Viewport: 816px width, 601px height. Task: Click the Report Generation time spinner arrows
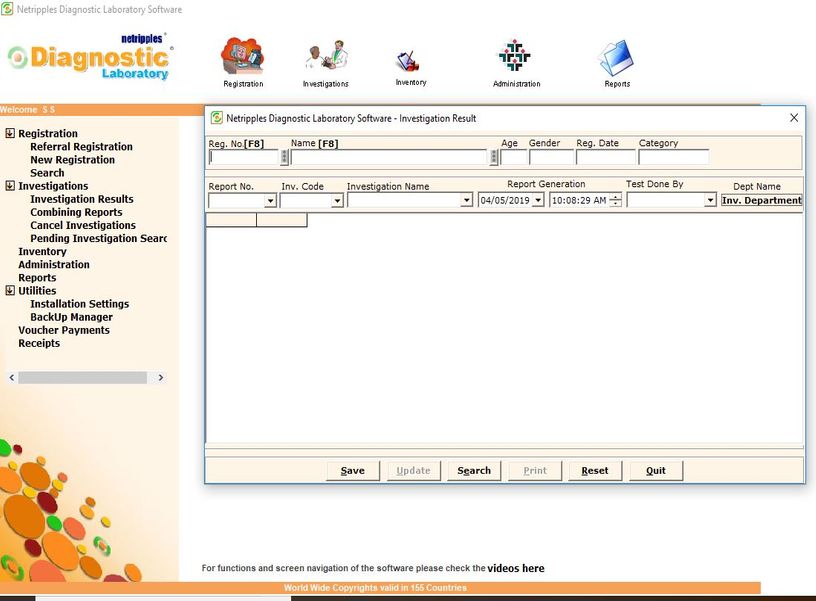(x=615, y=200)
